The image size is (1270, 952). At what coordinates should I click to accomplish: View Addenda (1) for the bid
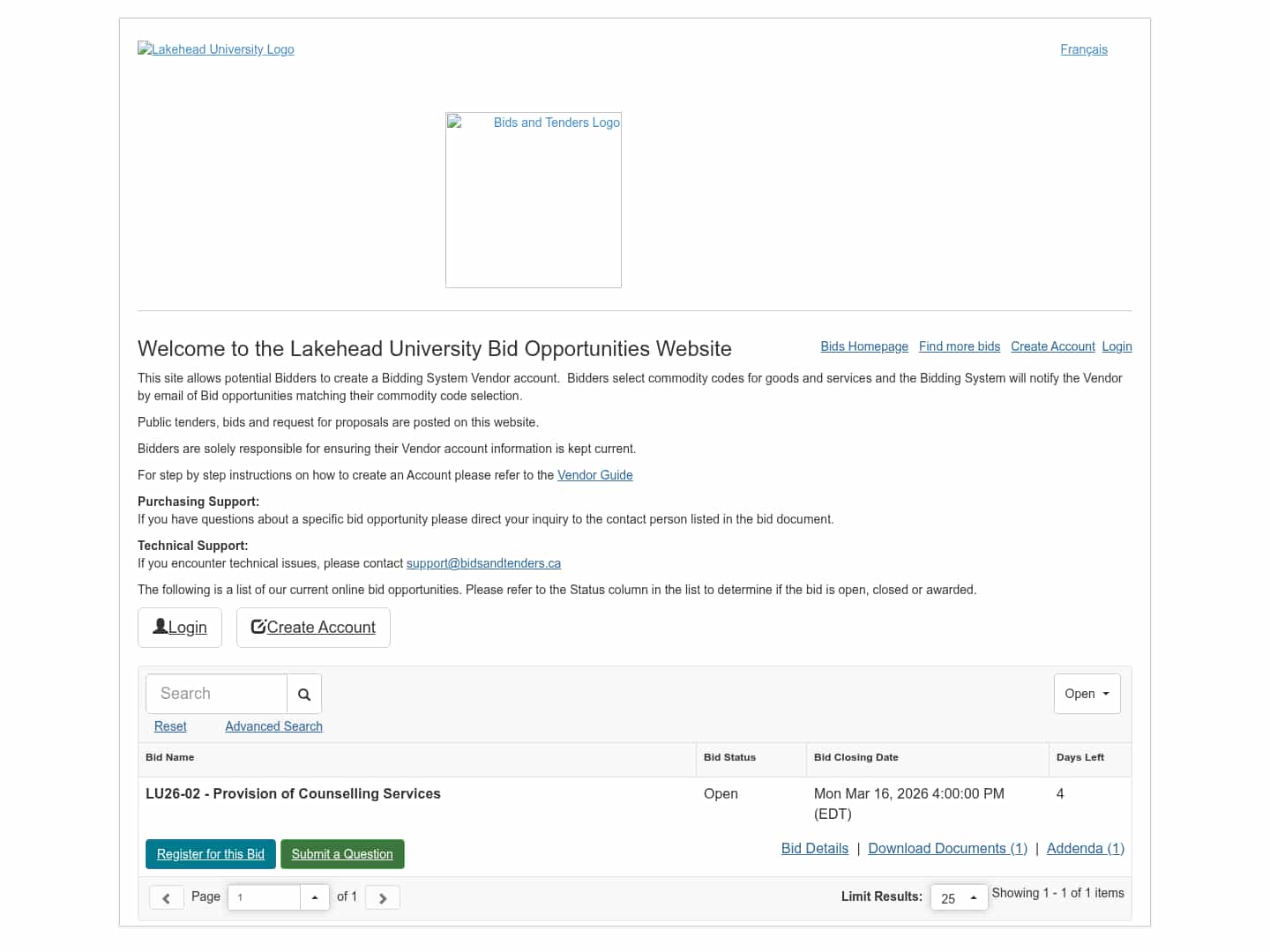1085,848
